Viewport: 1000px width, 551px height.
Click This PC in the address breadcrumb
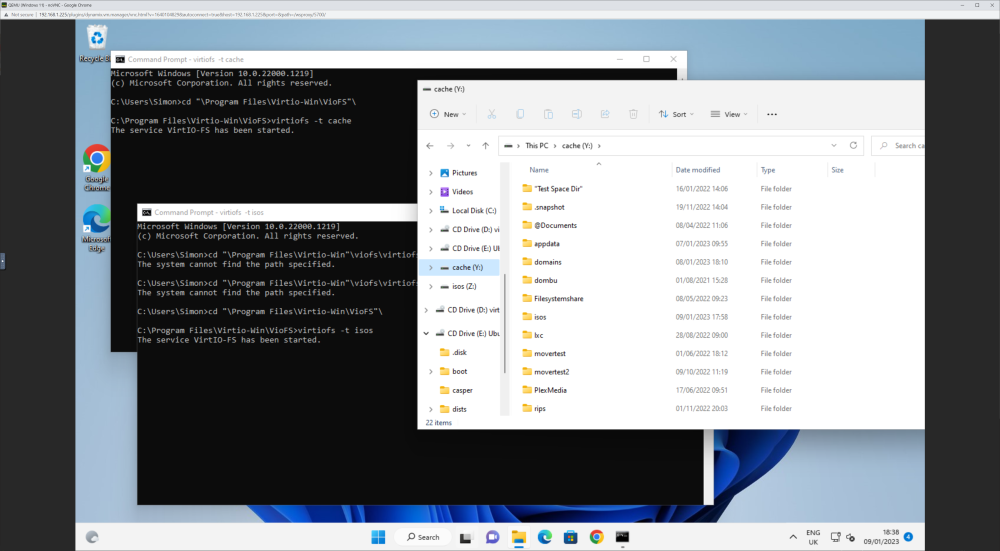(536, 145)
